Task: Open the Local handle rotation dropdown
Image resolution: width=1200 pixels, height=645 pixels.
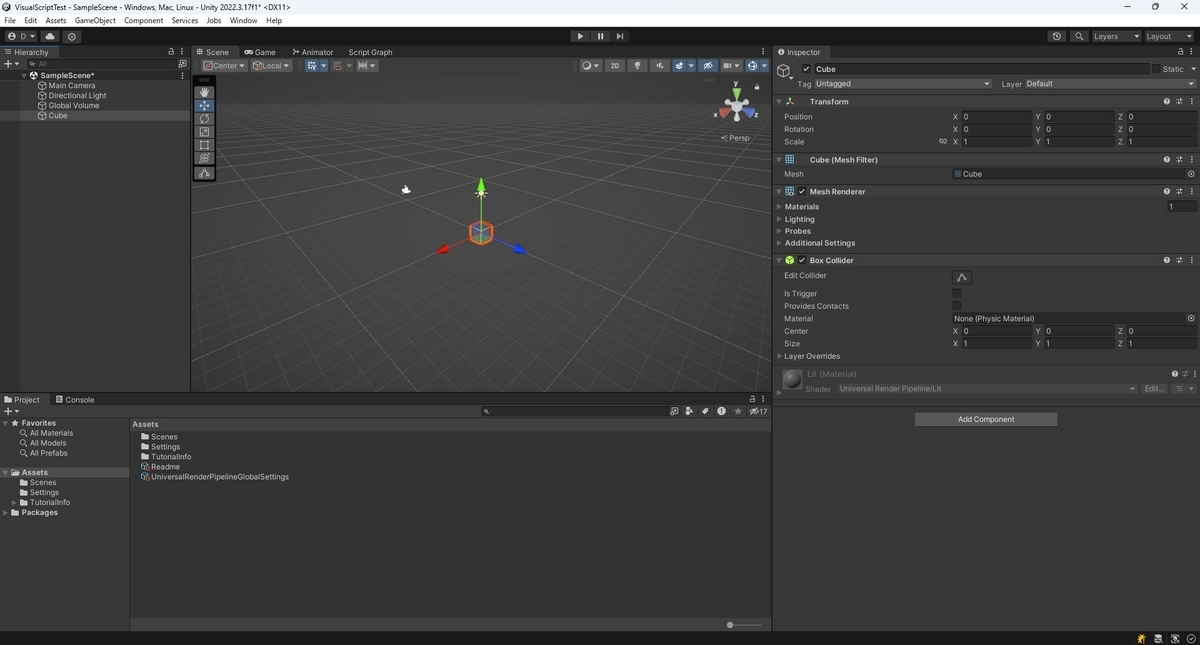Action: [271, 66]
